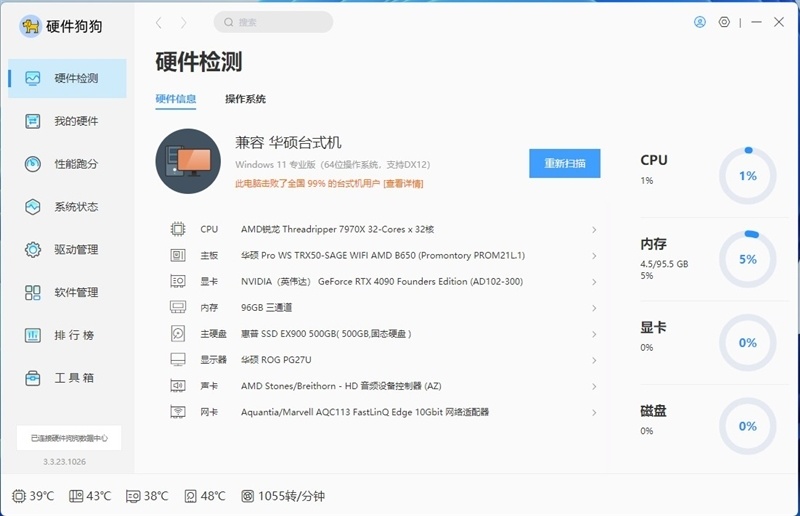Click the version number 3.3.23.1026
The height and width of the screenshot is (516, 800).
click(x=64, y=461)
